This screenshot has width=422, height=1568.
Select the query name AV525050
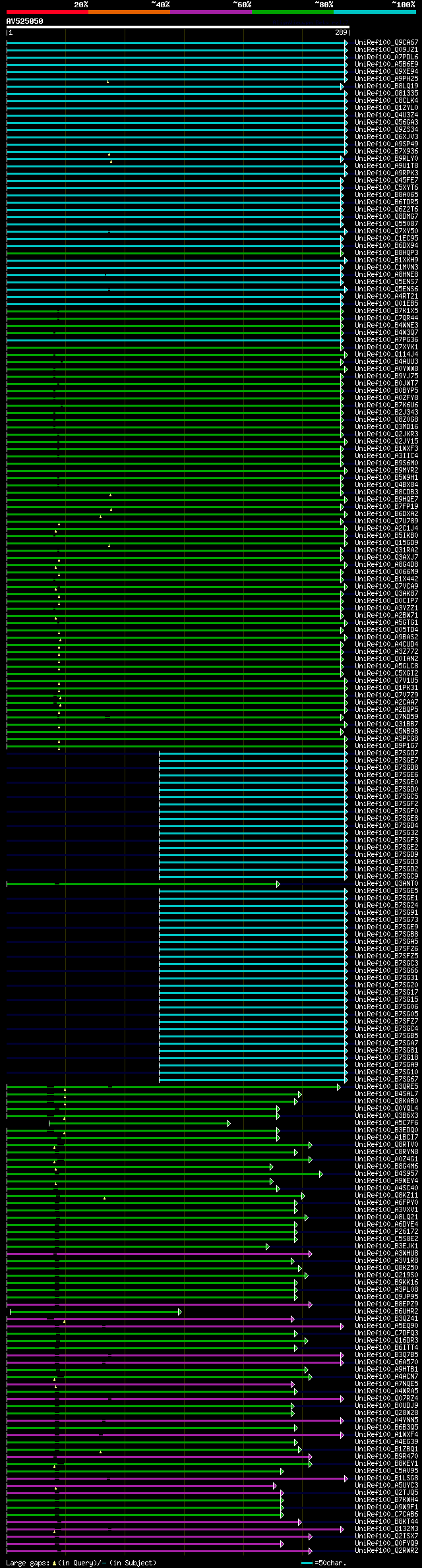(25, 21)
